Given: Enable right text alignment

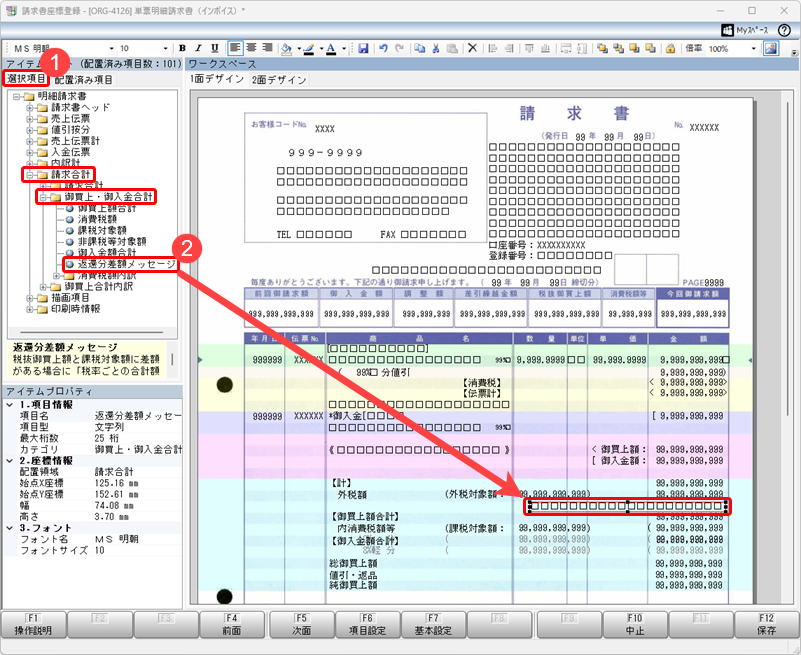Looking at the screenshot, I should 267,48.
